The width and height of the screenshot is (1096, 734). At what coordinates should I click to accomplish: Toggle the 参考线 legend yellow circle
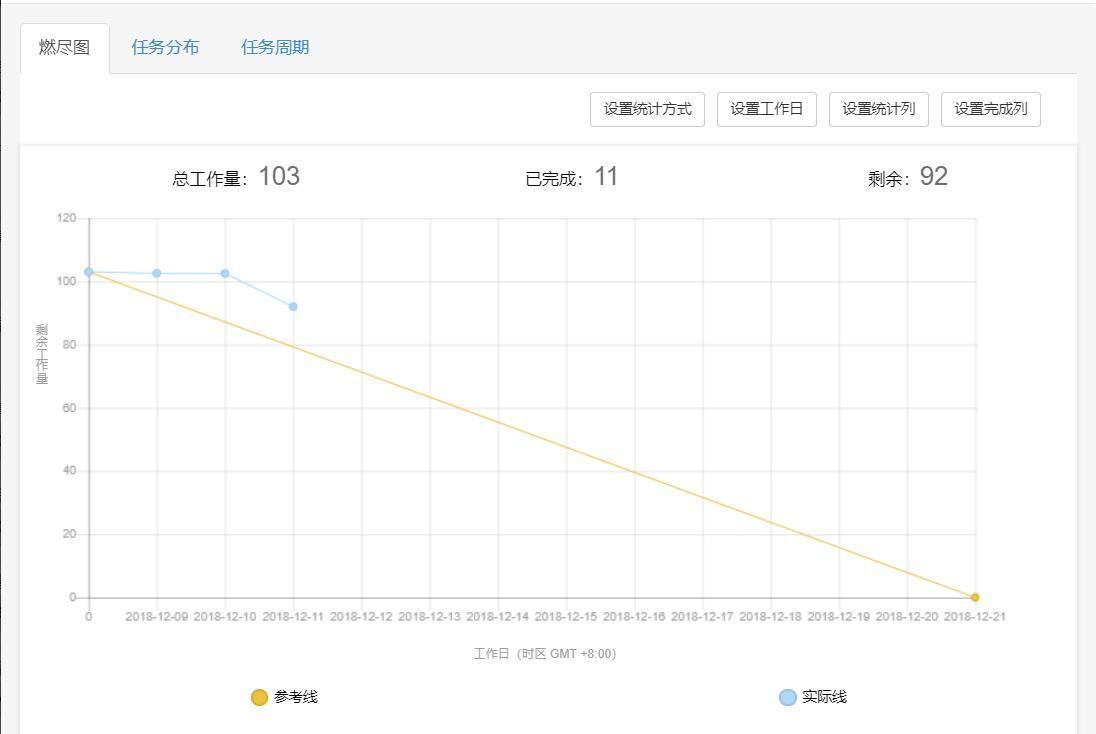(259, 697)
